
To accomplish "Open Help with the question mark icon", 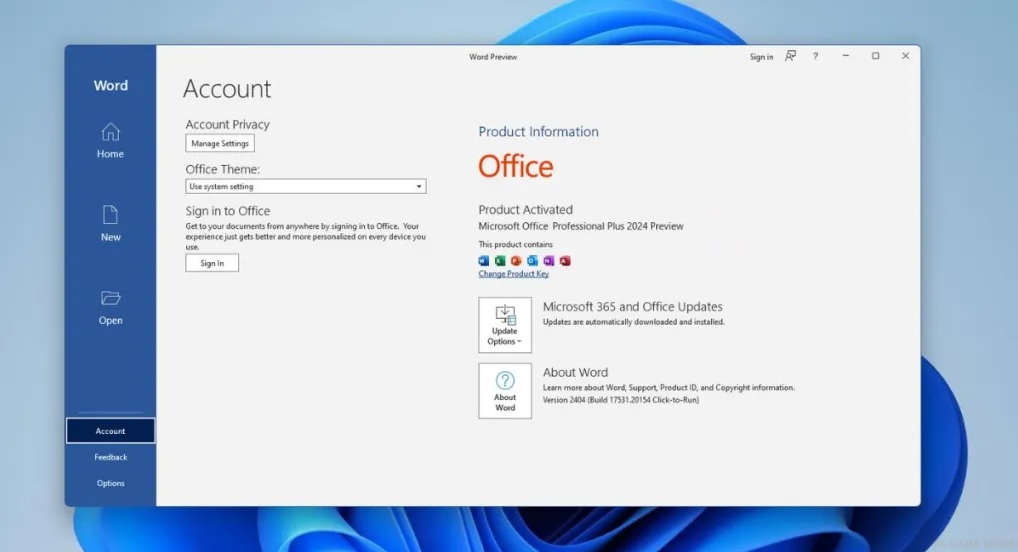I will pyautogui.click(x=815, y=56).
